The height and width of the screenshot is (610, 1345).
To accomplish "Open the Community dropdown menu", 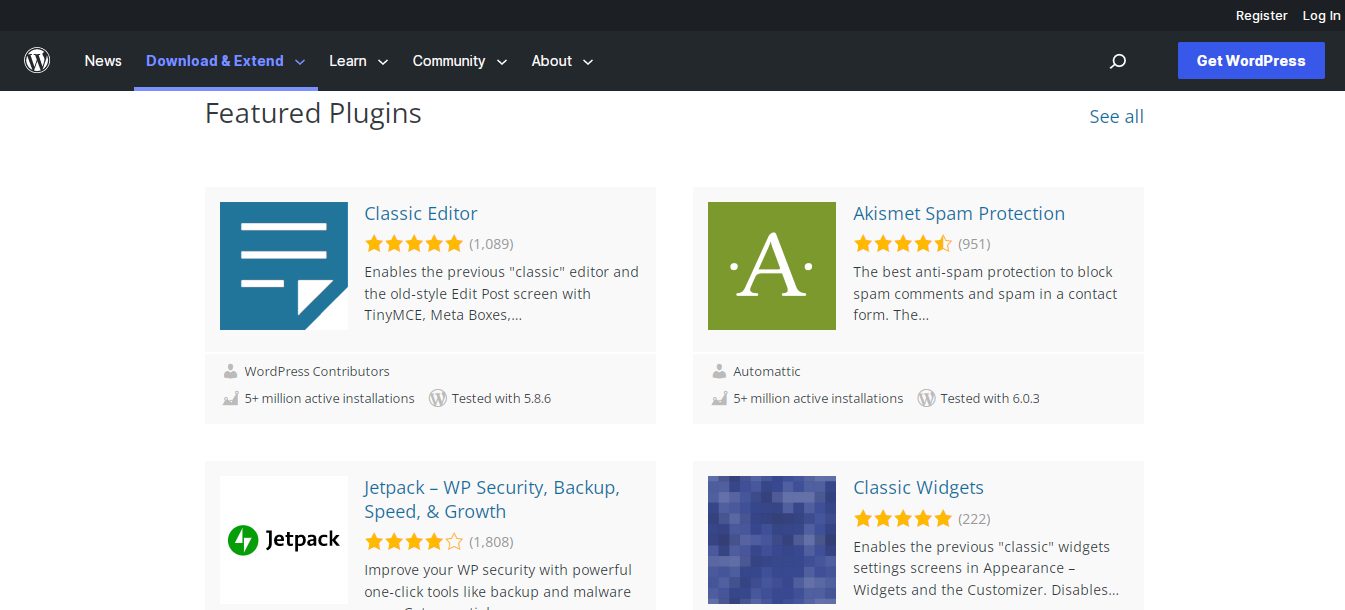I will 459,61.
